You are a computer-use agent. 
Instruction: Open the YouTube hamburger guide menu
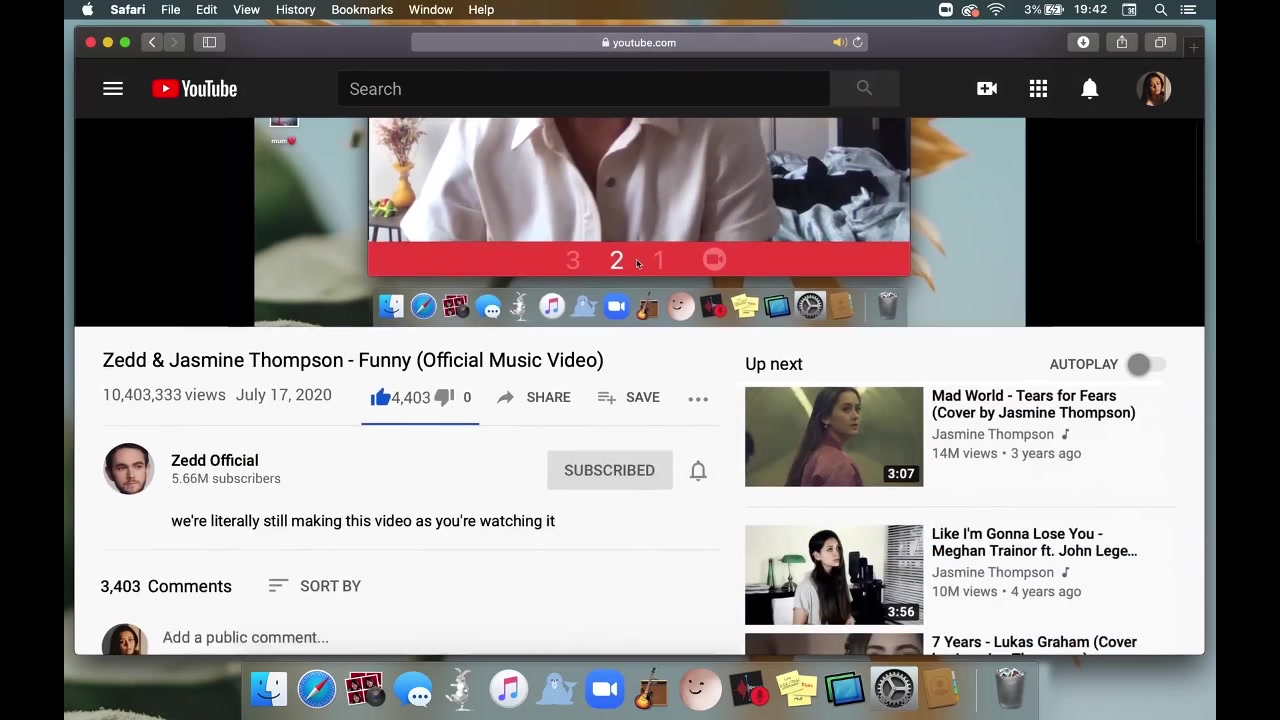point(112,89)
